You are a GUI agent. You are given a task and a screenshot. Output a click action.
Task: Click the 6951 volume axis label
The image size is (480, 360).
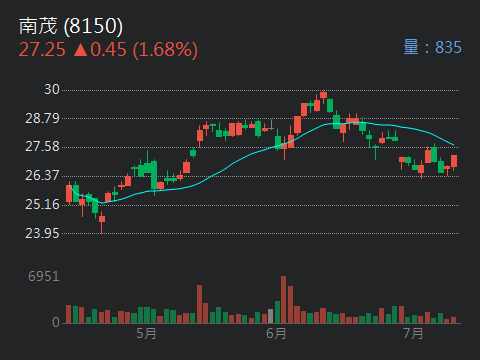click(x=44, y=276)
